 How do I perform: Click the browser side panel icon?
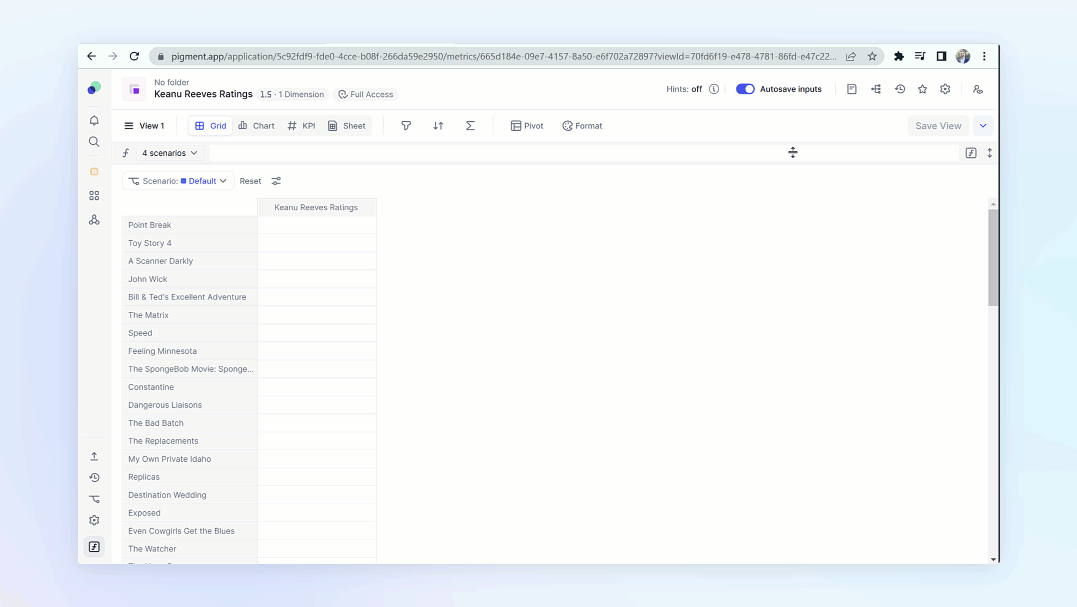tap(941, 56)
